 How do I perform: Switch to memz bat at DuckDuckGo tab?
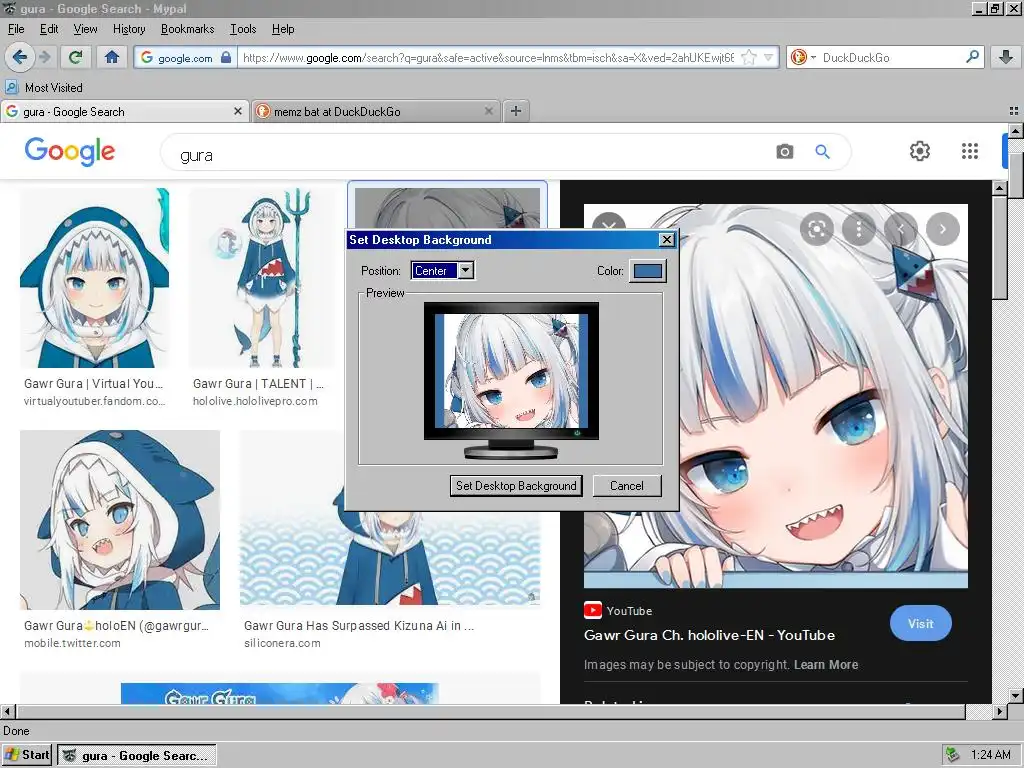(376, 112)
